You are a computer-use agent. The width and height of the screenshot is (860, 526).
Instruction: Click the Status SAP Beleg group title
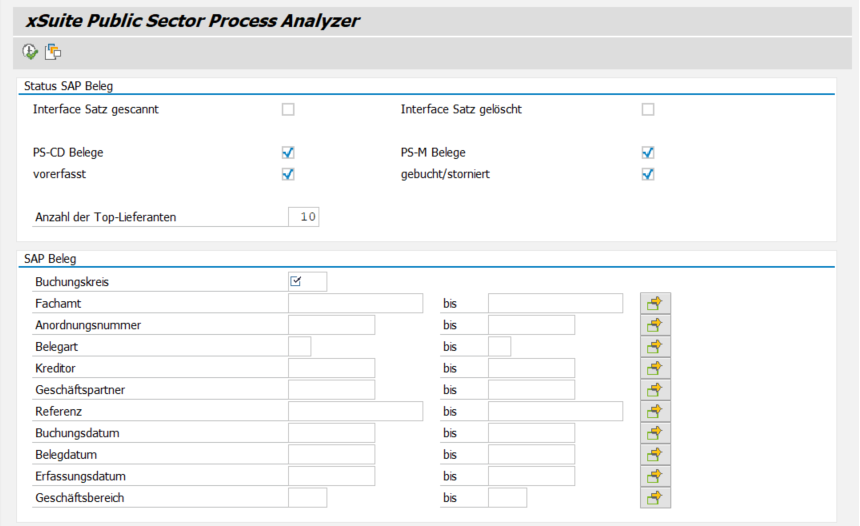(x=69, y=86)
